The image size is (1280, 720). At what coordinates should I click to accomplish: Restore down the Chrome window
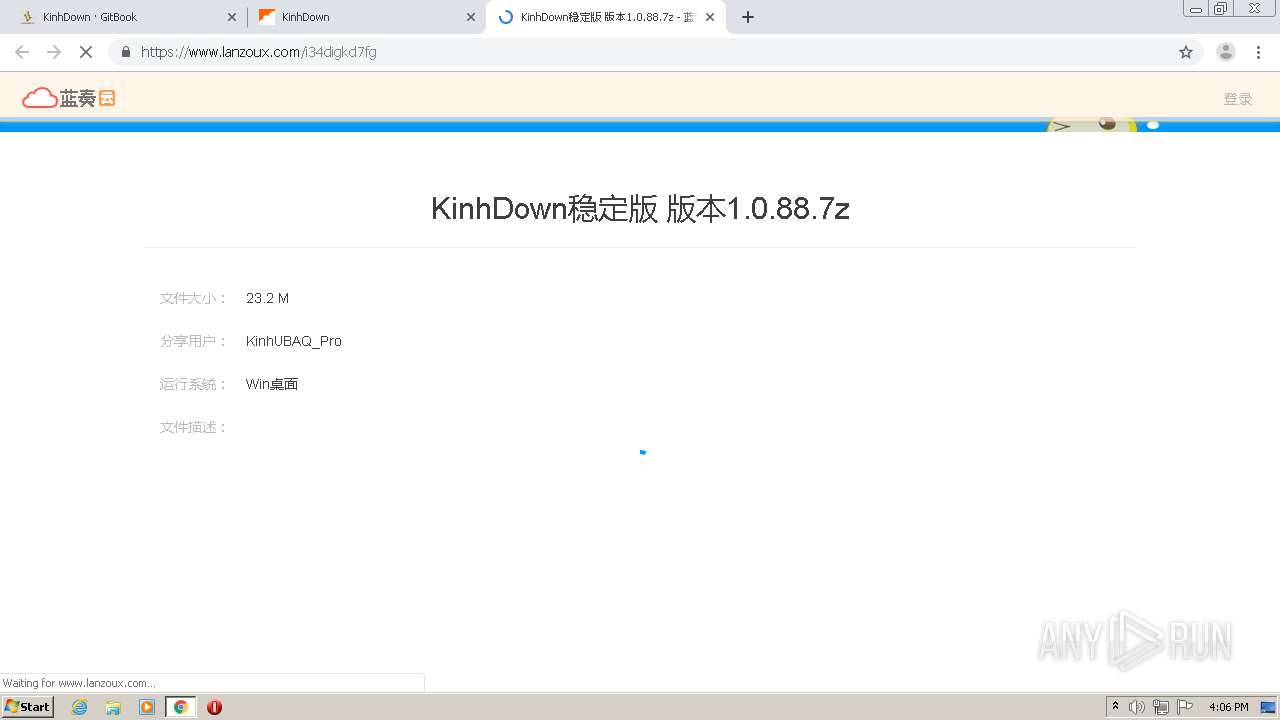(x=1221, y=8)
